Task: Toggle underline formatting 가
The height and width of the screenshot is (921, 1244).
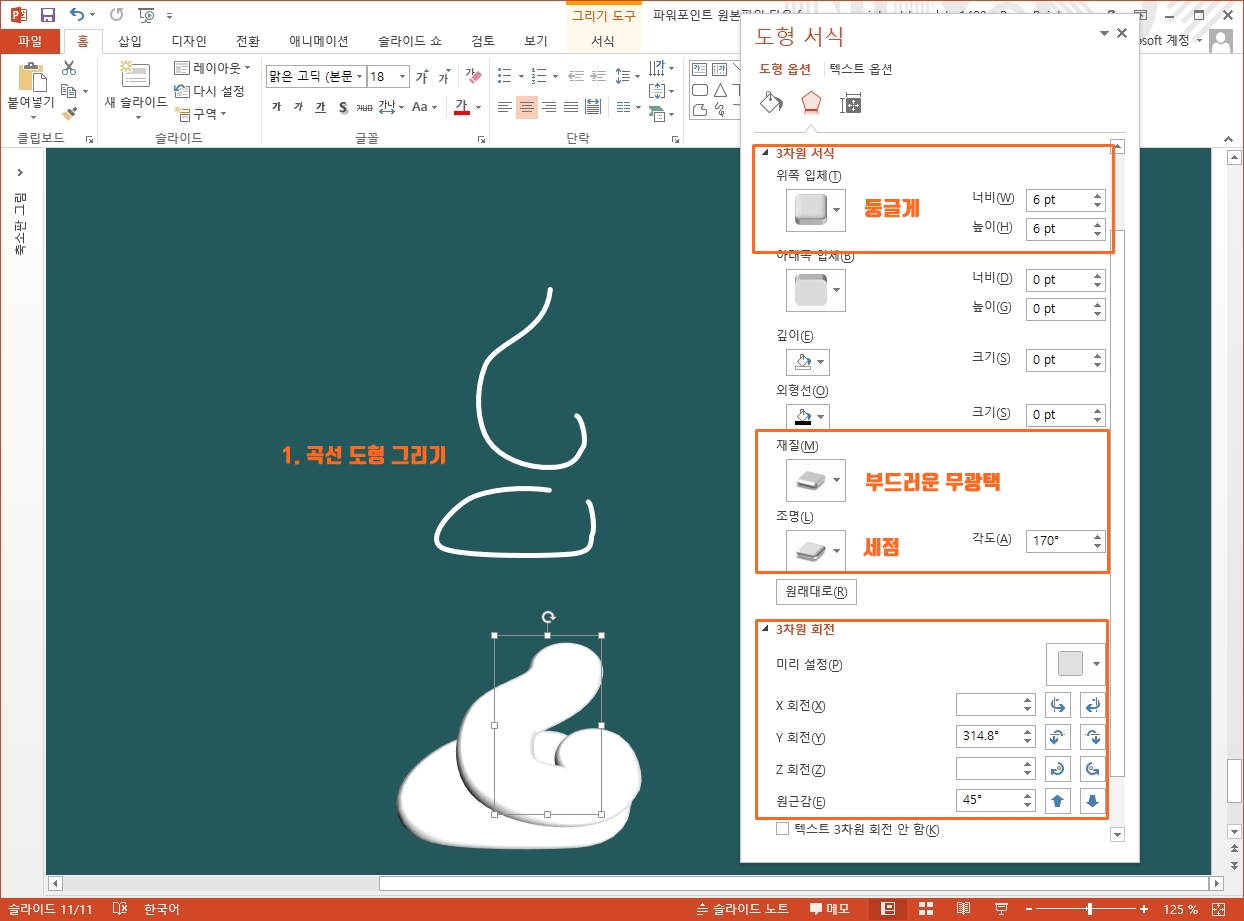Action: coord(321,107)
